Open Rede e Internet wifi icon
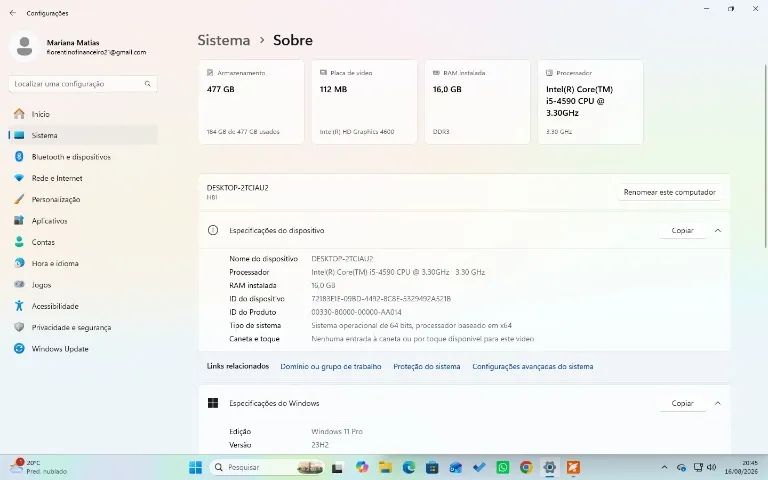768x480 pixels. [19, 178]
